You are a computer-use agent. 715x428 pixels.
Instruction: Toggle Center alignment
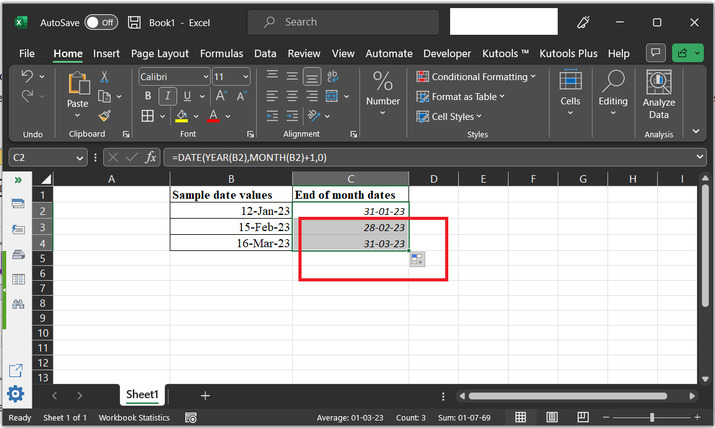click(292, 96)
